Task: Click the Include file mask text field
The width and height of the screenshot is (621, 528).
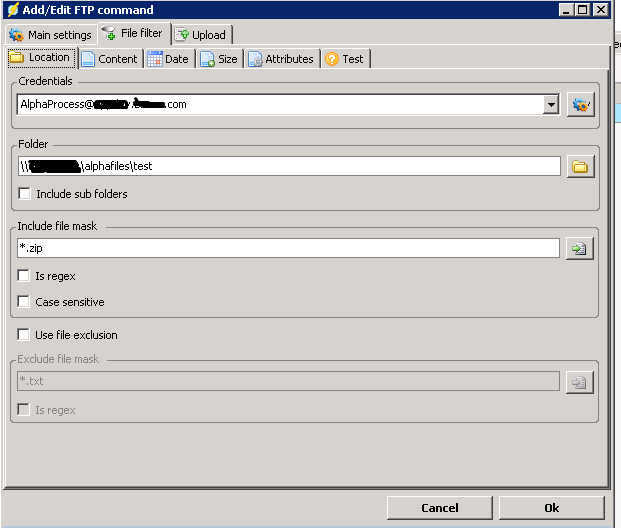Action: 288,248
